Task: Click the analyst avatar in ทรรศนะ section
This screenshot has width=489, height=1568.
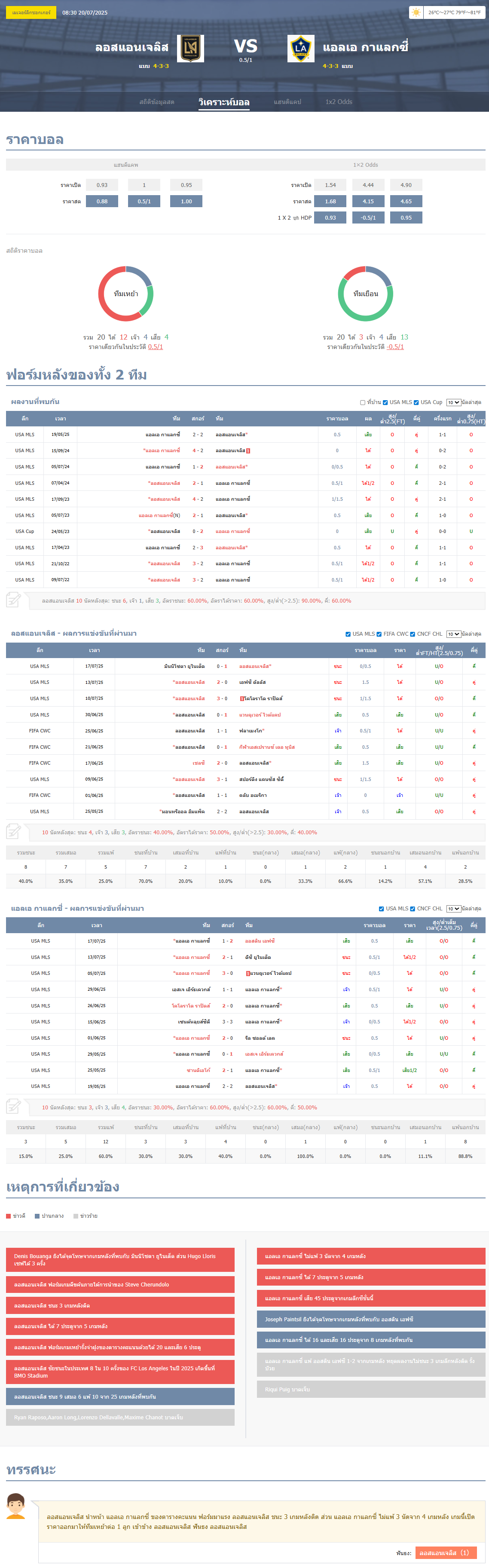Action: pyautogui.click(x=16, y=1505)
